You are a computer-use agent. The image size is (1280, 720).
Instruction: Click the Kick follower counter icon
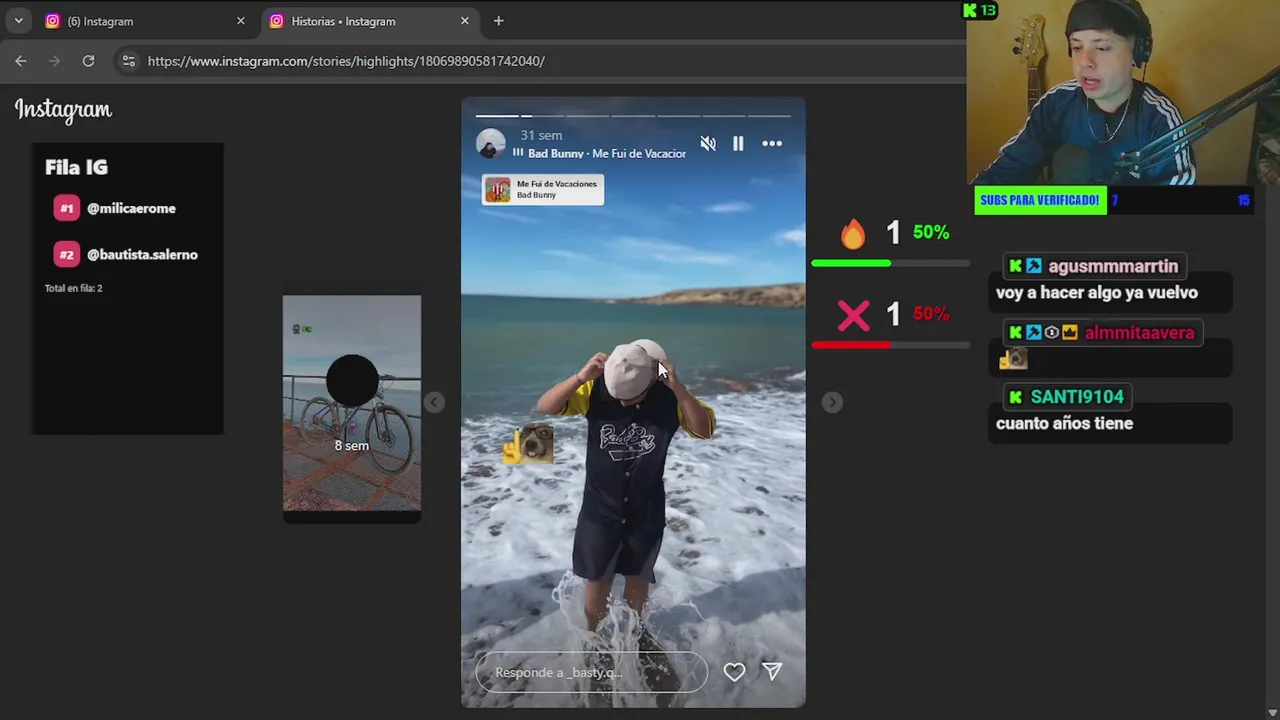[x=980, y=10]
